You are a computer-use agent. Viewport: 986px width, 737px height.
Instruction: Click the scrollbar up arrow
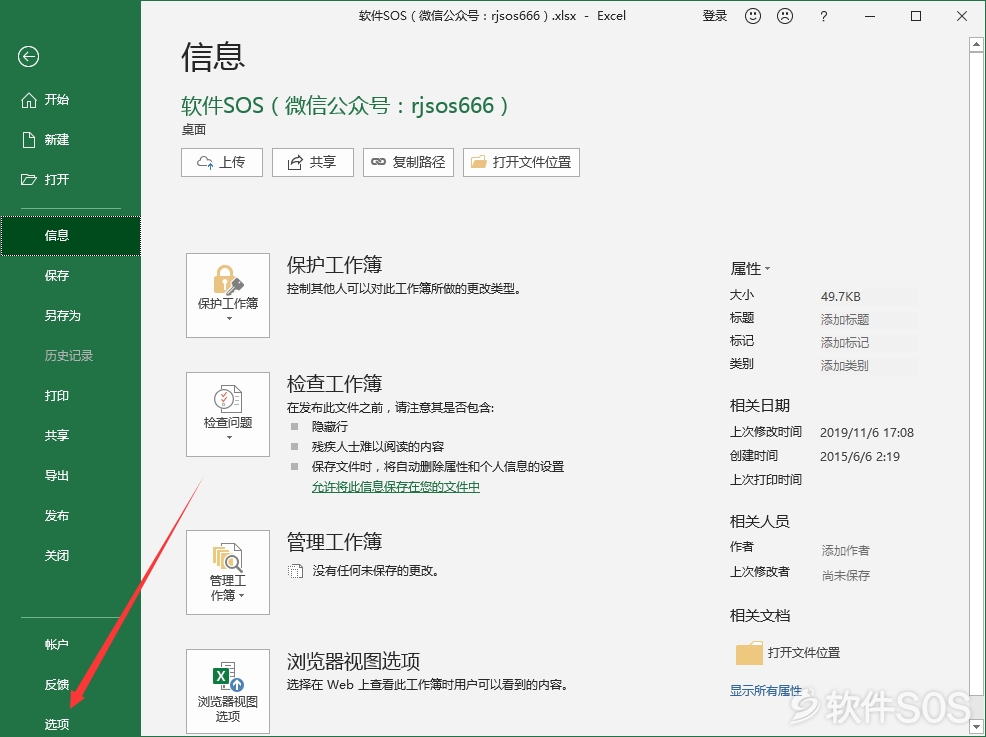pos(976,44)
